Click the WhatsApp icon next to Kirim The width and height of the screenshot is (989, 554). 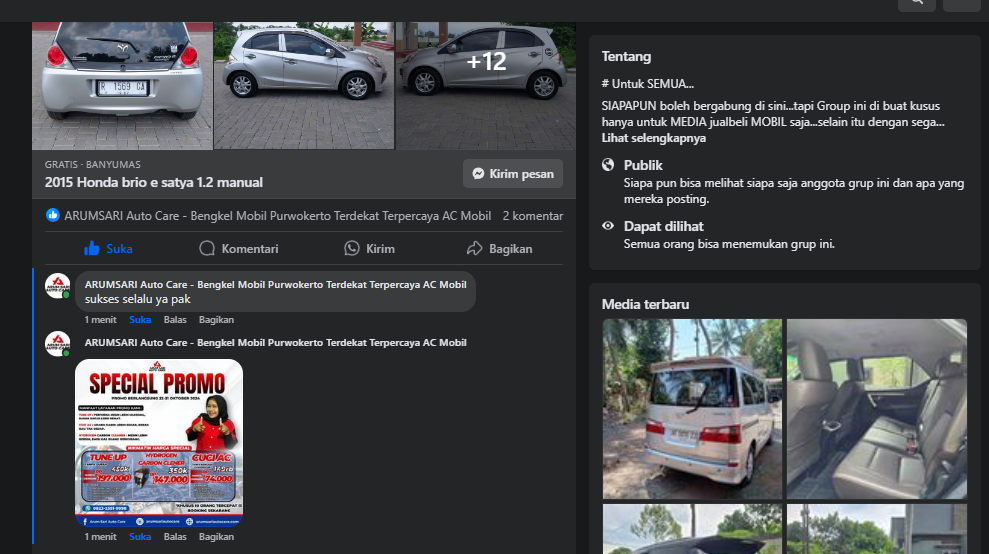pos(352,249)
